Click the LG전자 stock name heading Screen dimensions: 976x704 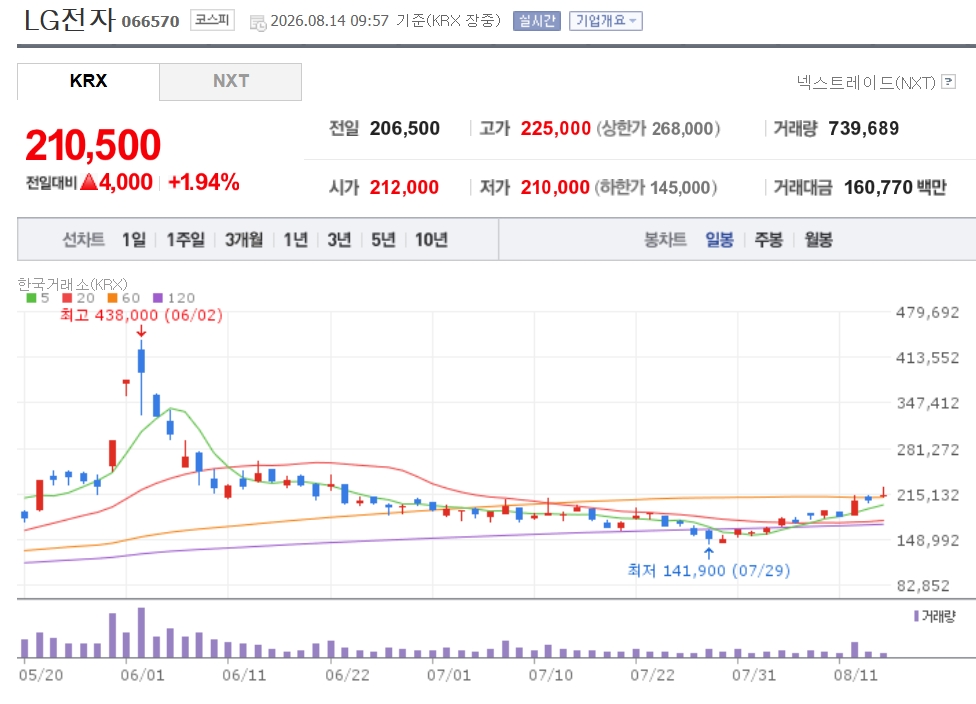[70, 20]
